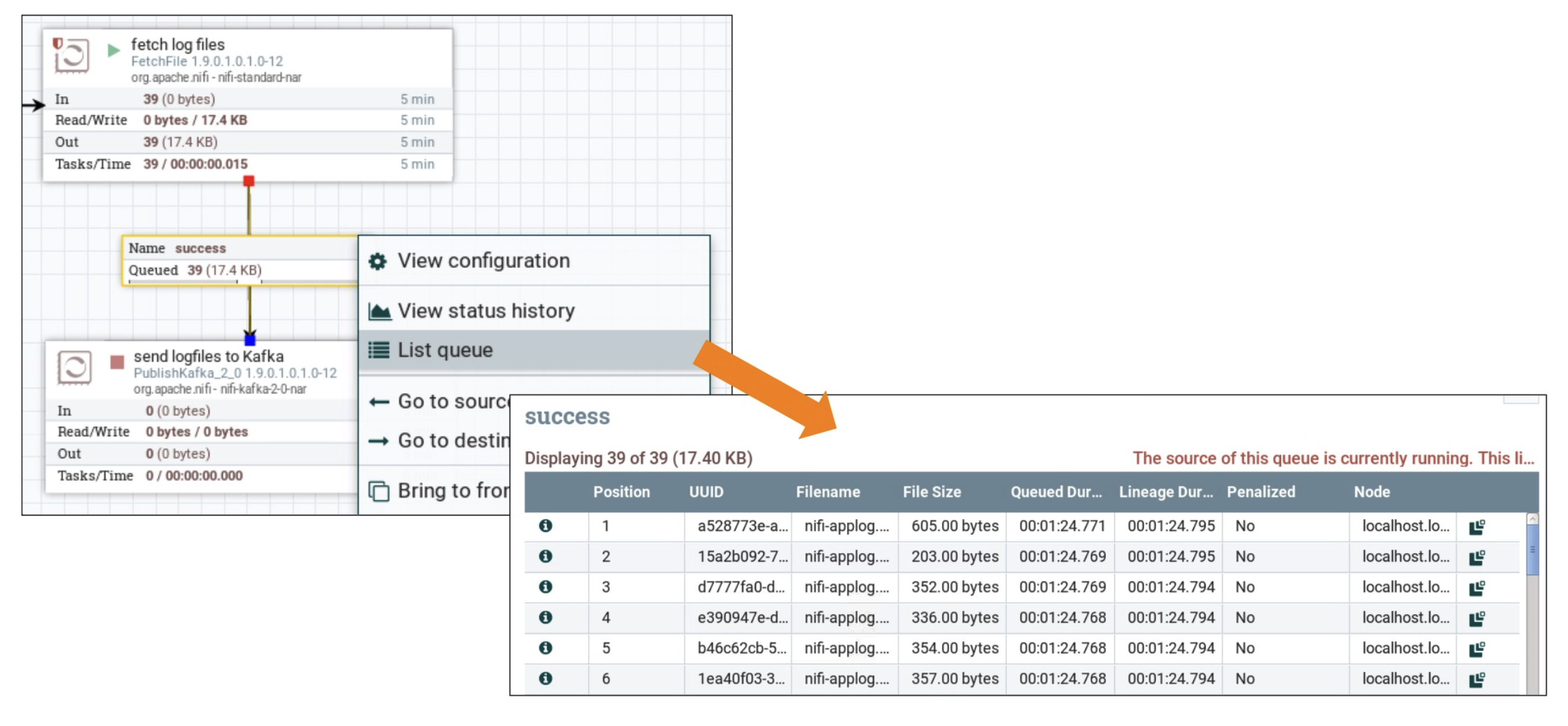Sort queue list by File Size header
1568x726 pixels.
pyautogui.click(x=931, y=491)
